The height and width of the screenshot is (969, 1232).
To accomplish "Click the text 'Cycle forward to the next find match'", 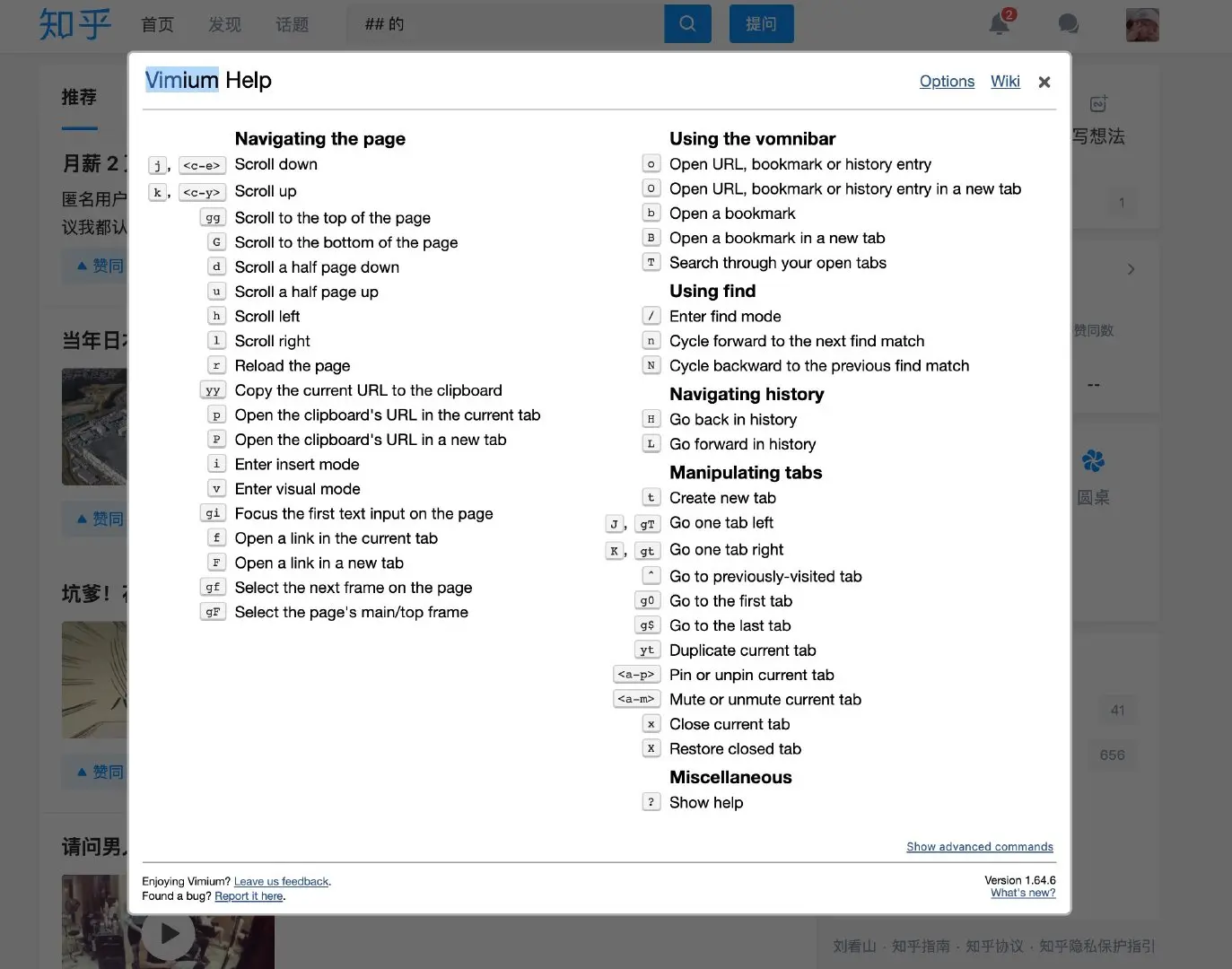I will [797, 341].
